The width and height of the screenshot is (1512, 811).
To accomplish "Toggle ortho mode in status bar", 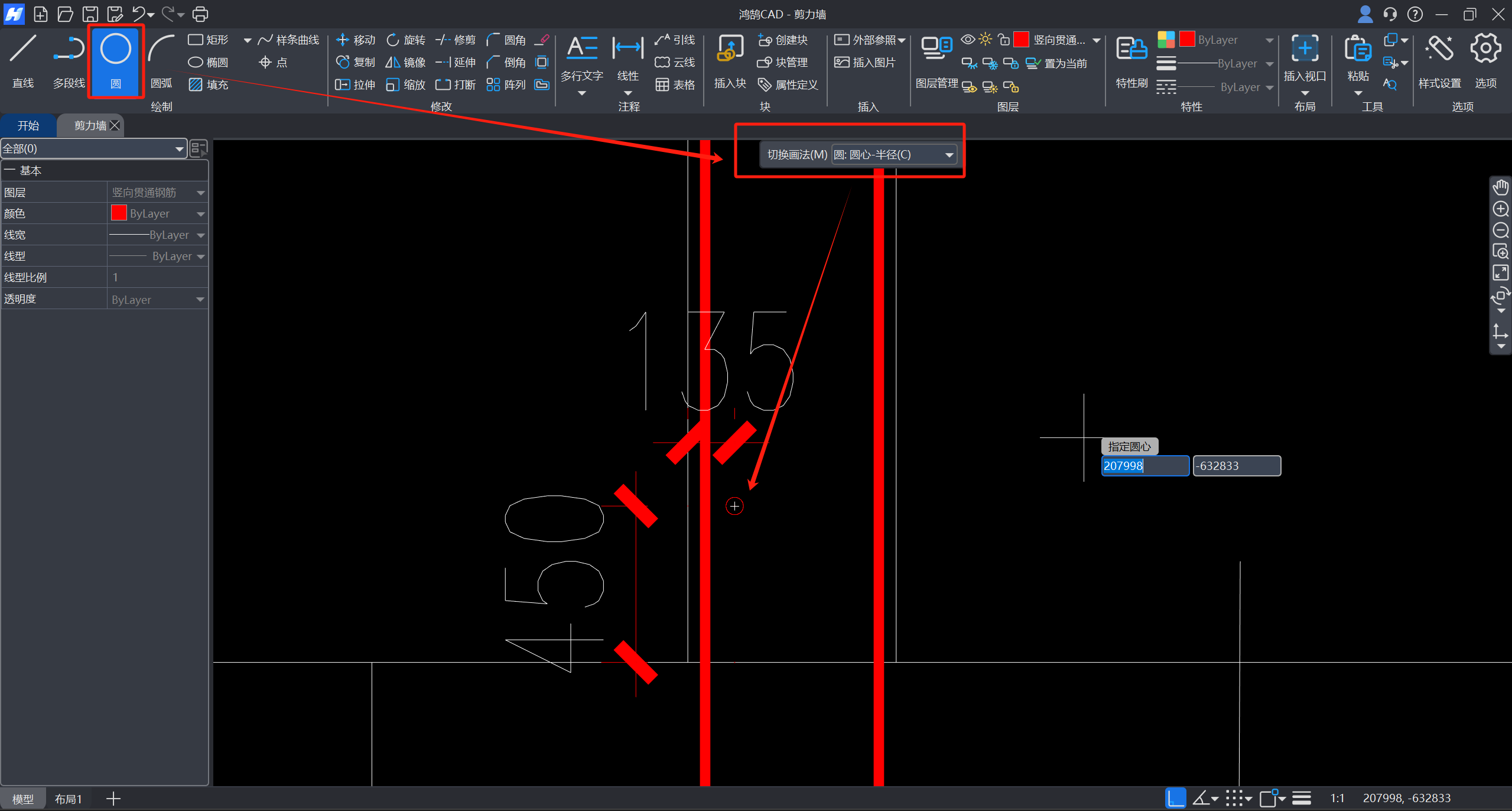I will 1175,798.
